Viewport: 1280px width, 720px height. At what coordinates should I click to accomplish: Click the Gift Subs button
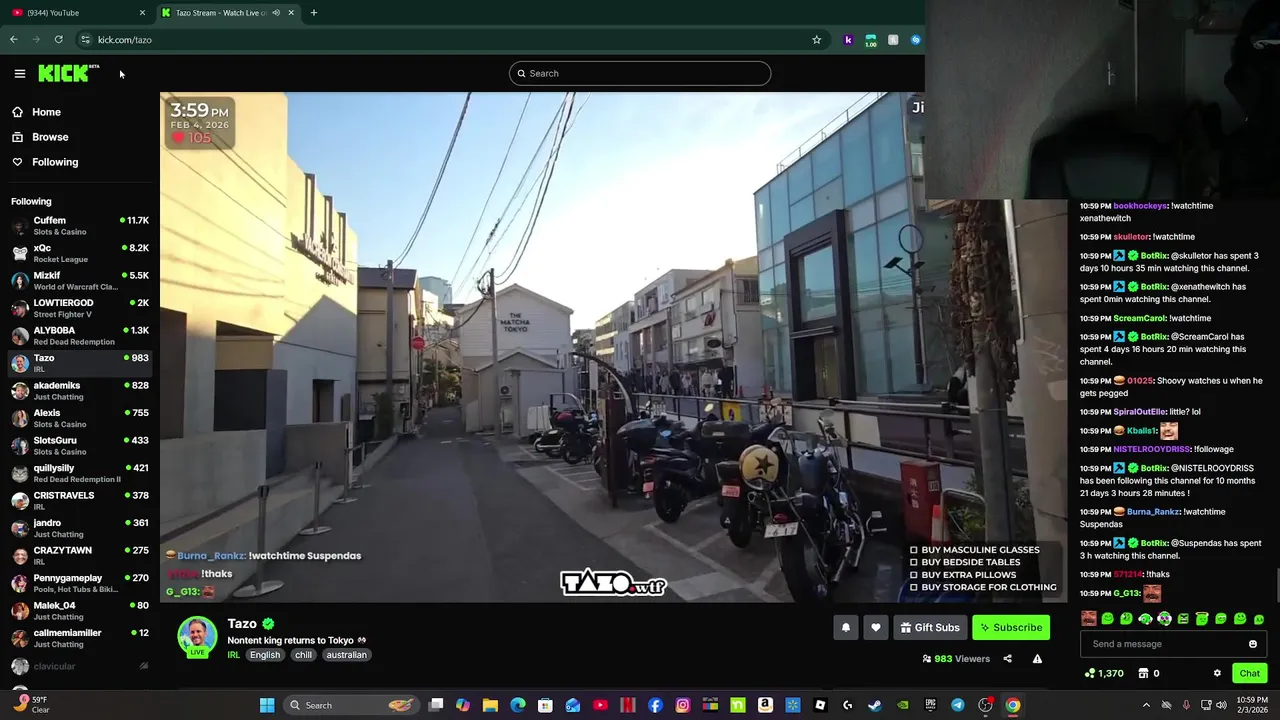pyautogui.click(x=930, y=627)
